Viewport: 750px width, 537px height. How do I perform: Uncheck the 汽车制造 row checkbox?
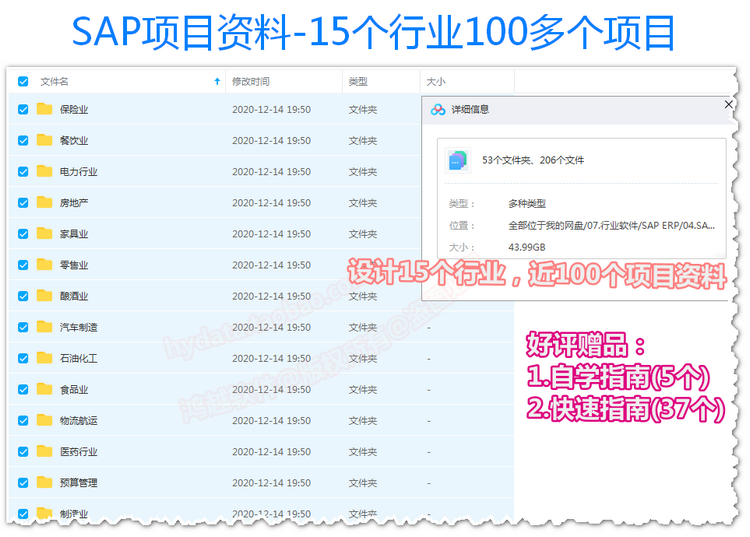23,327
